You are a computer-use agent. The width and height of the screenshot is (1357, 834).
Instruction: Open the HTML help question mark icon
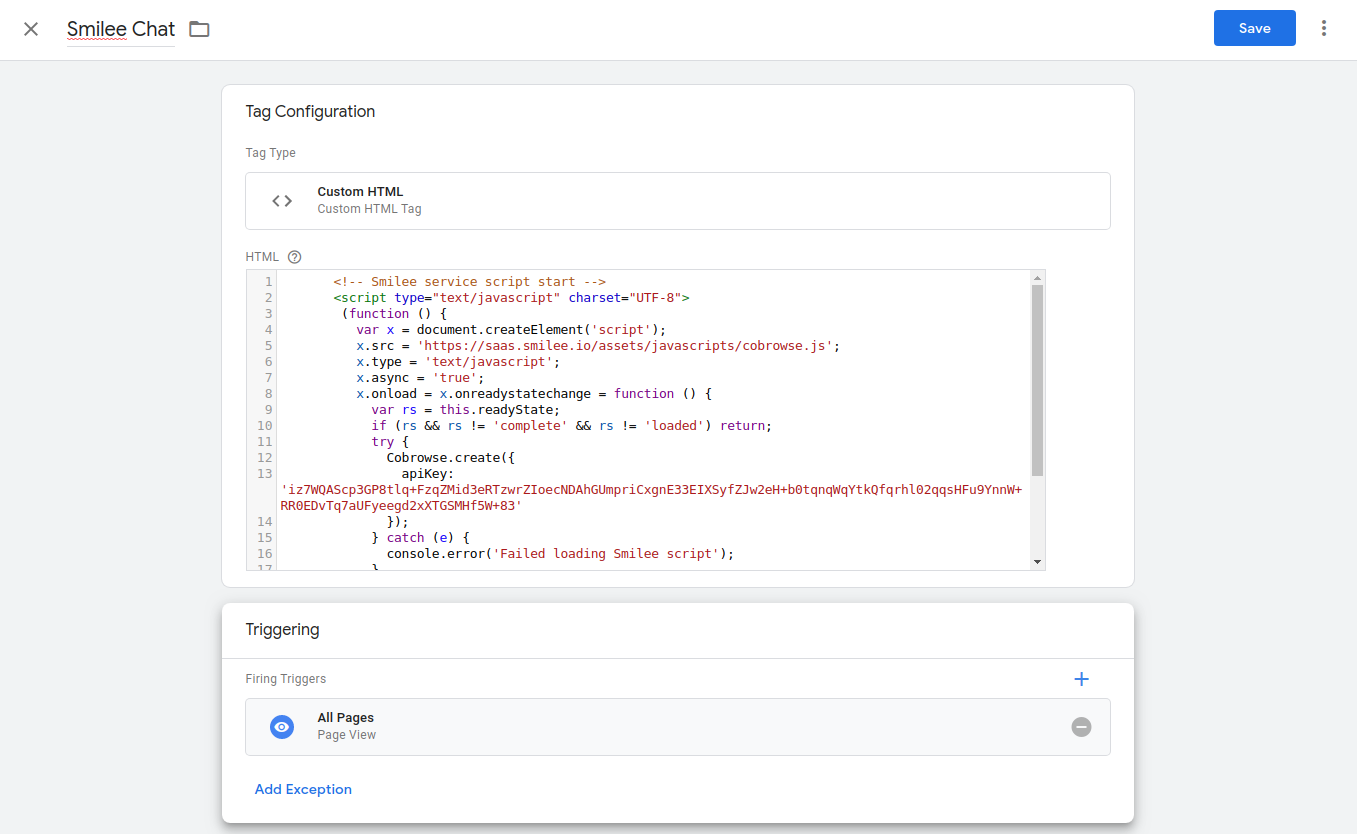(294, 257)
